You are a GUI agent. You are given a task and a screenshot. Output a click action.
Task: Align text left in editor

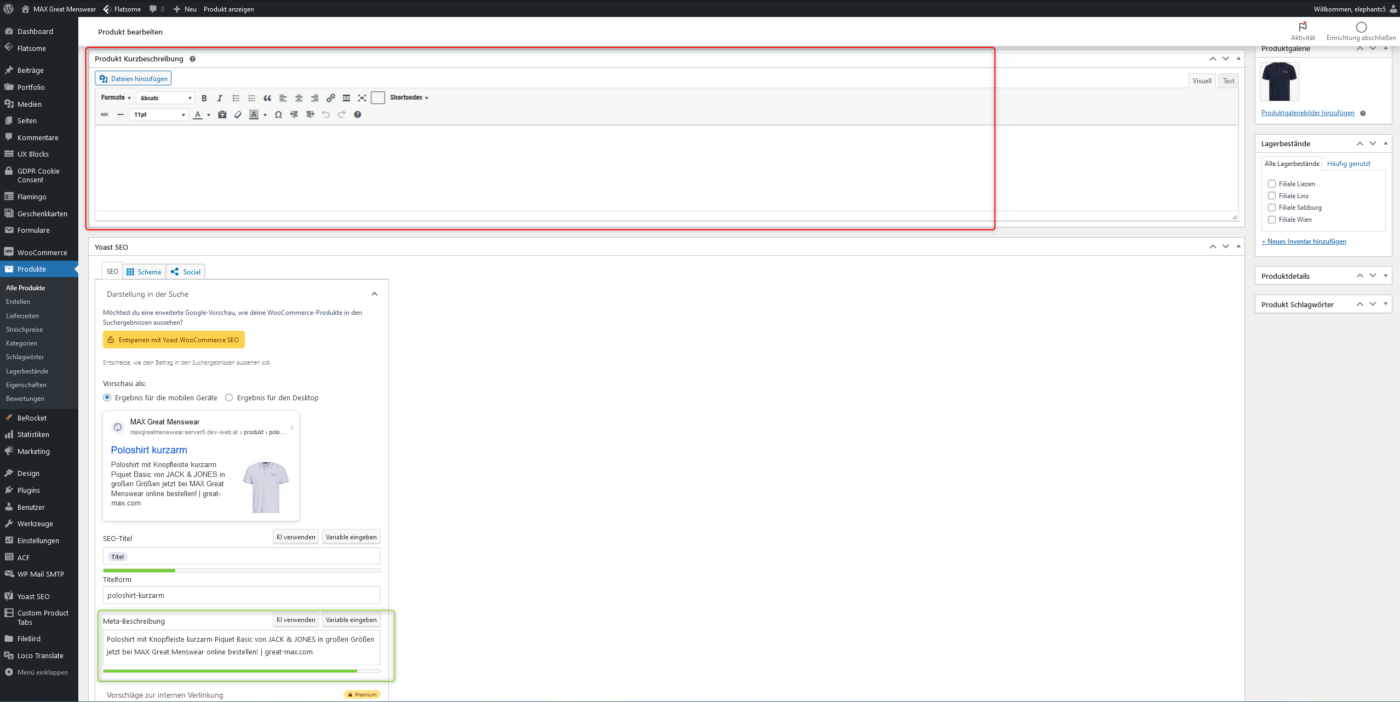[x=283, y=98]
